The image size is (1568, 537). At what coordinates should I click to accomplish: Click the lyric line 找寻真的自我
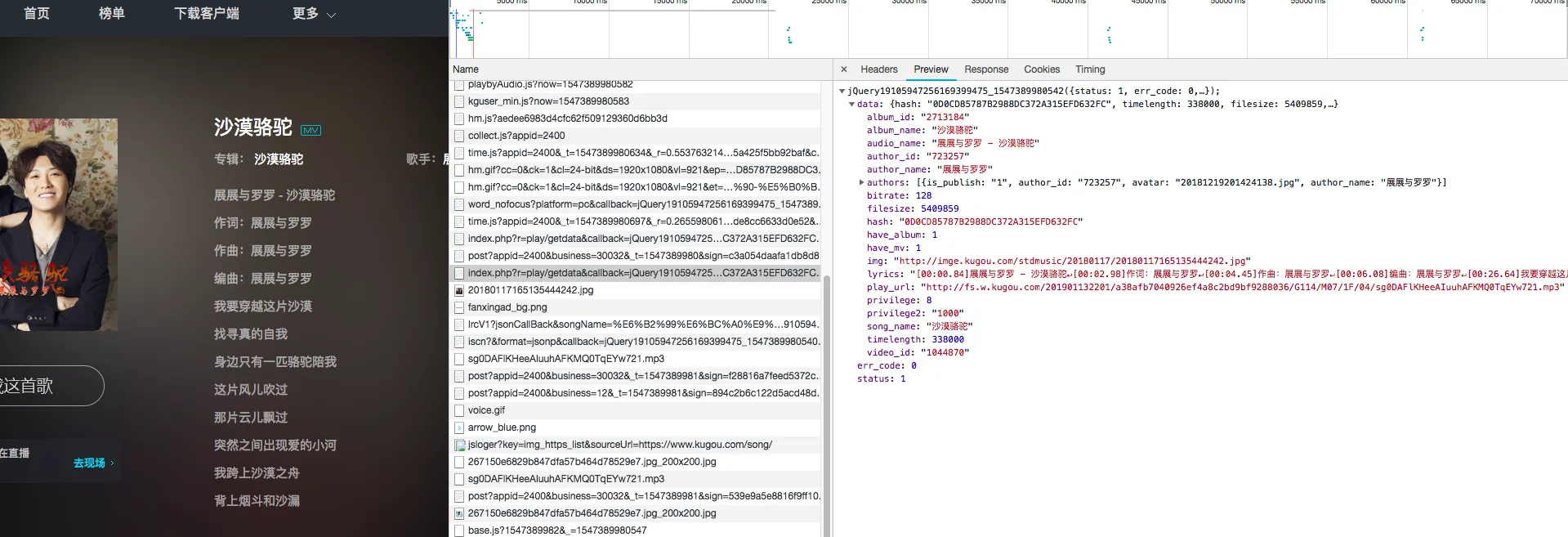[251, 334]
